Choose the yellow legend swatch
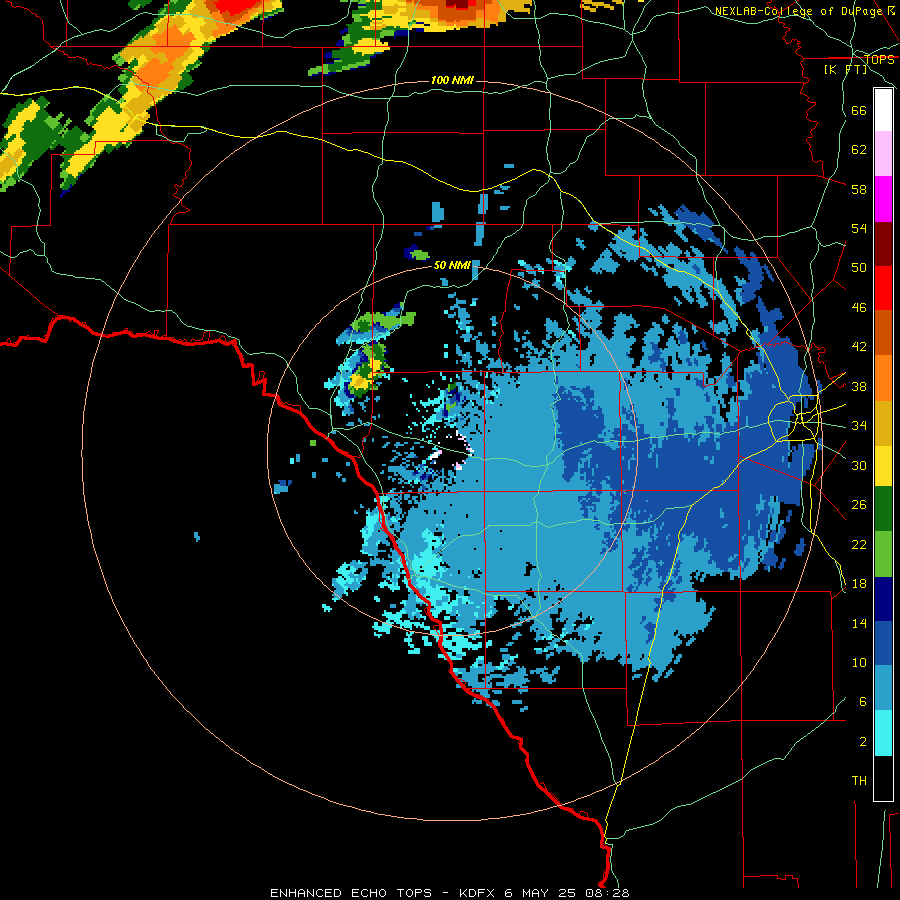The width and height of the screenshot is (900, 900). coord(883,466)
